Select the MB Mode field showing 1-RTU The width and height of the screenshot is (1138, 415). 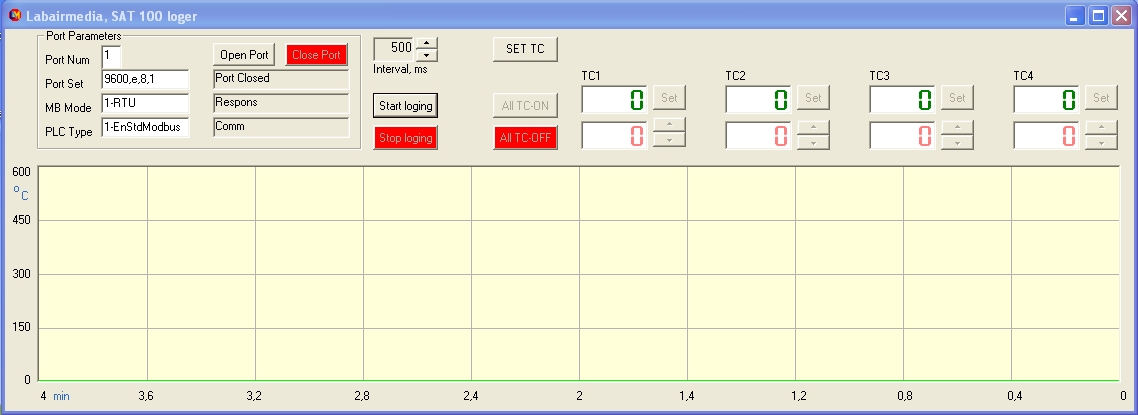point(144,104)
